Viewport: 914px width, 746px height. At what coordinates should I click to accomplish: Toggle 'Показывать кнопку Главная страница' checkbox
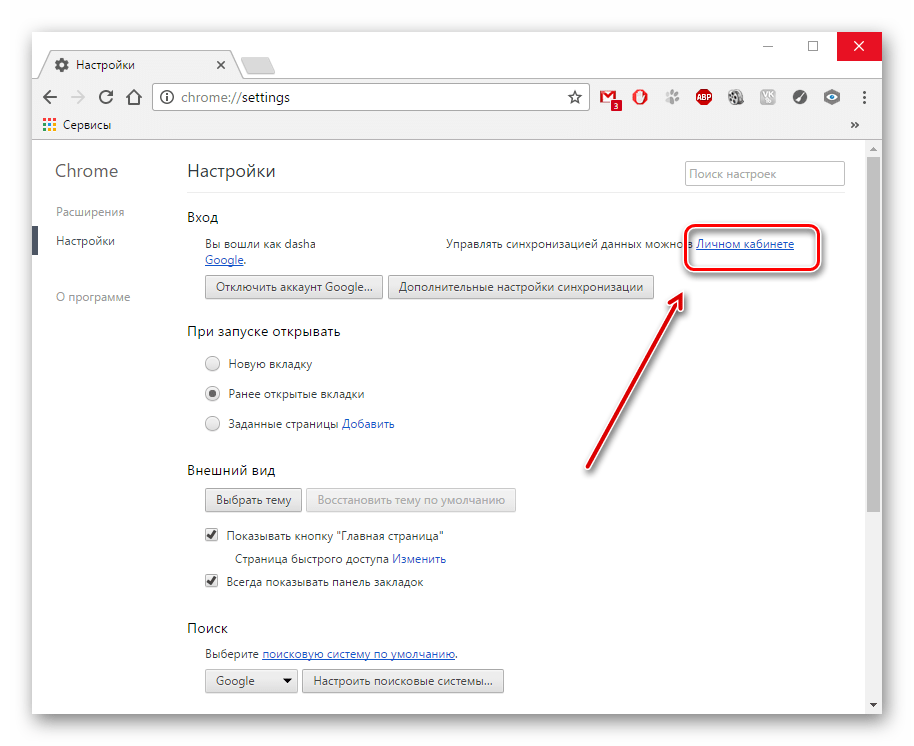pos(212,535)
